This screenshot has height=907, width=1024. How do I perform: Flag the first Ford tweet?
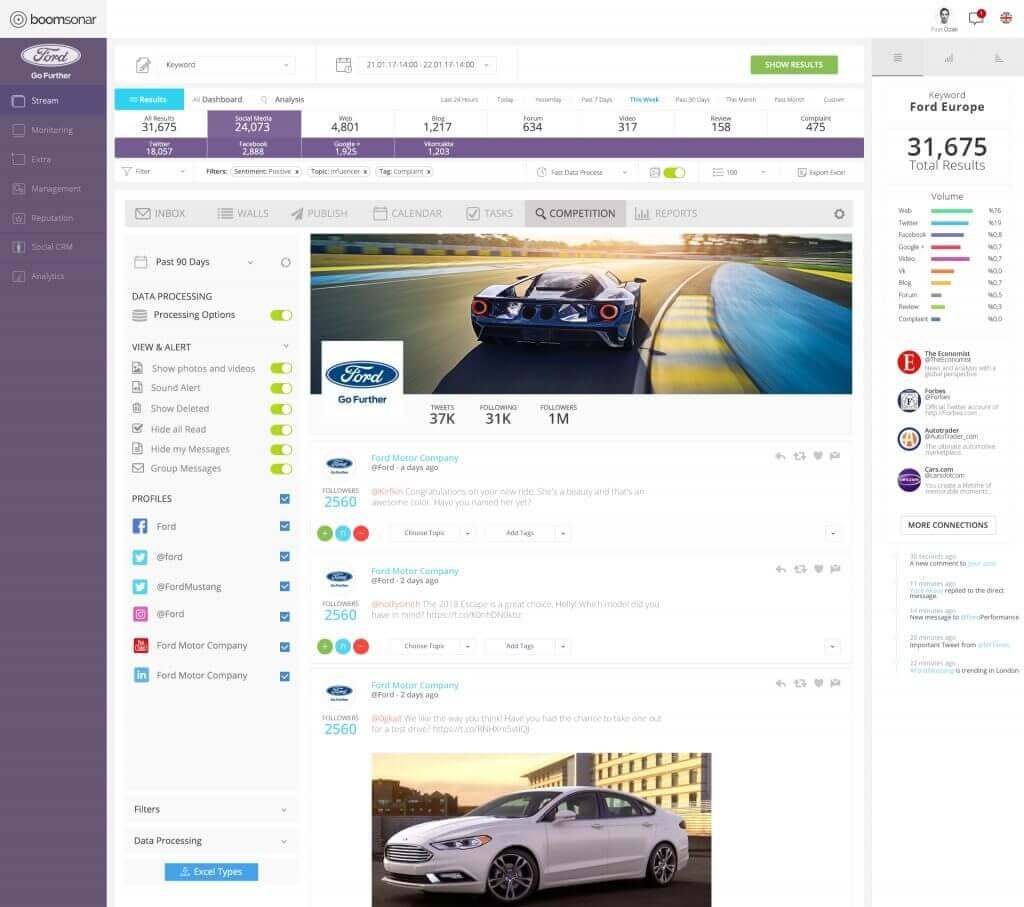click(835, 456)
